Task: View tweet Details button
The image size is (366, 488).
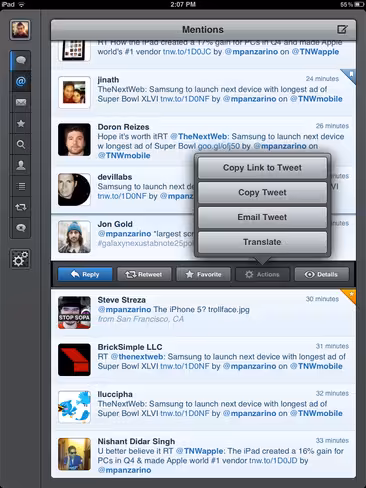Action: point(322,274)
